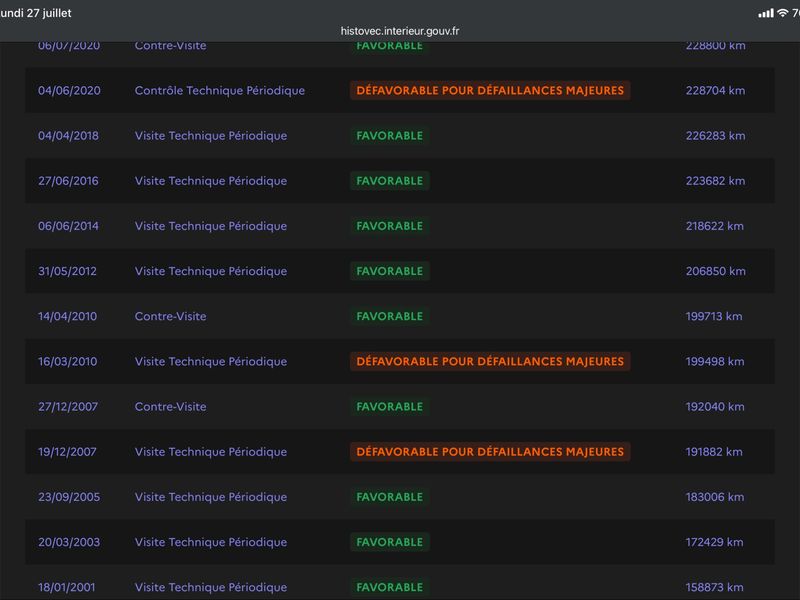Click the FAVORABLE badge on the 27/06/2016 row
The width and height of the screenshot is (800, 600).
click(389, 181)
